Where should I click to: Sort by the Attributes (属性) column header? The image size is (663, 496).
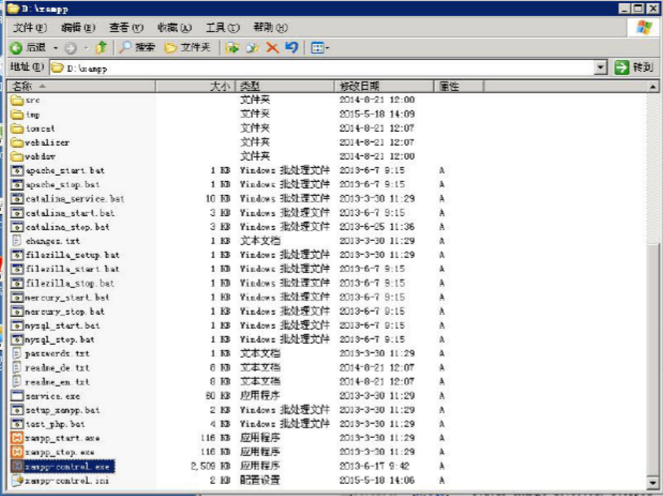pos(459,86)
